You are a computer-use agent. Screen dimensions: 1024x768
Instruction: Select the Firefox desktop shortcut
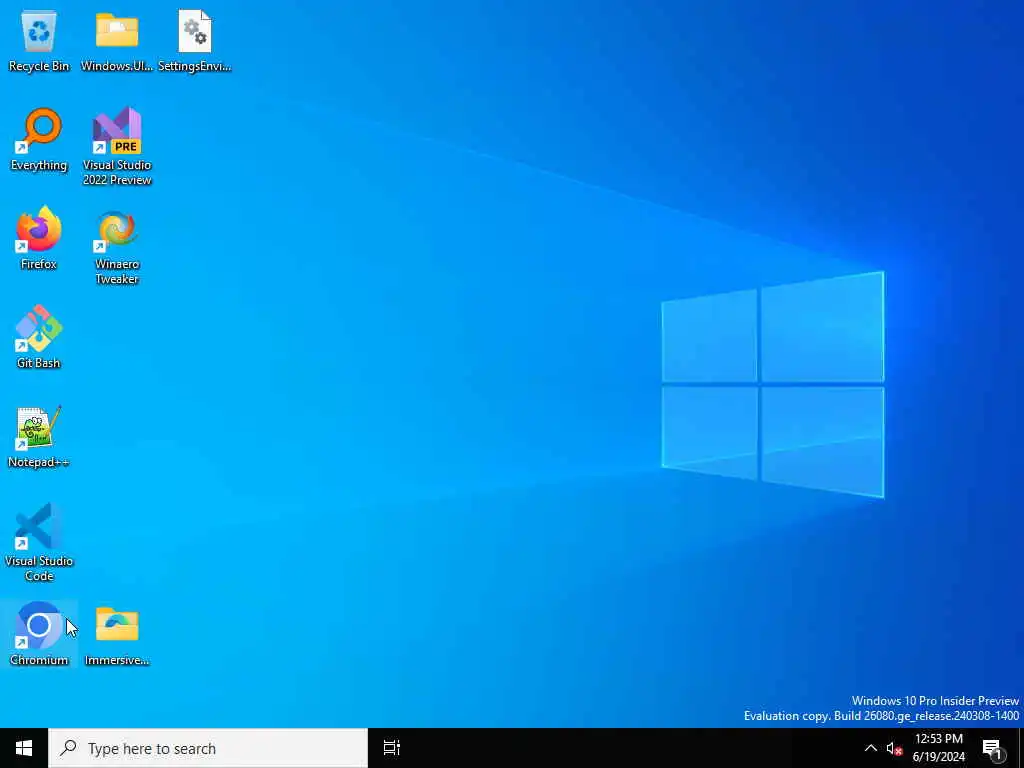[39, 238]
